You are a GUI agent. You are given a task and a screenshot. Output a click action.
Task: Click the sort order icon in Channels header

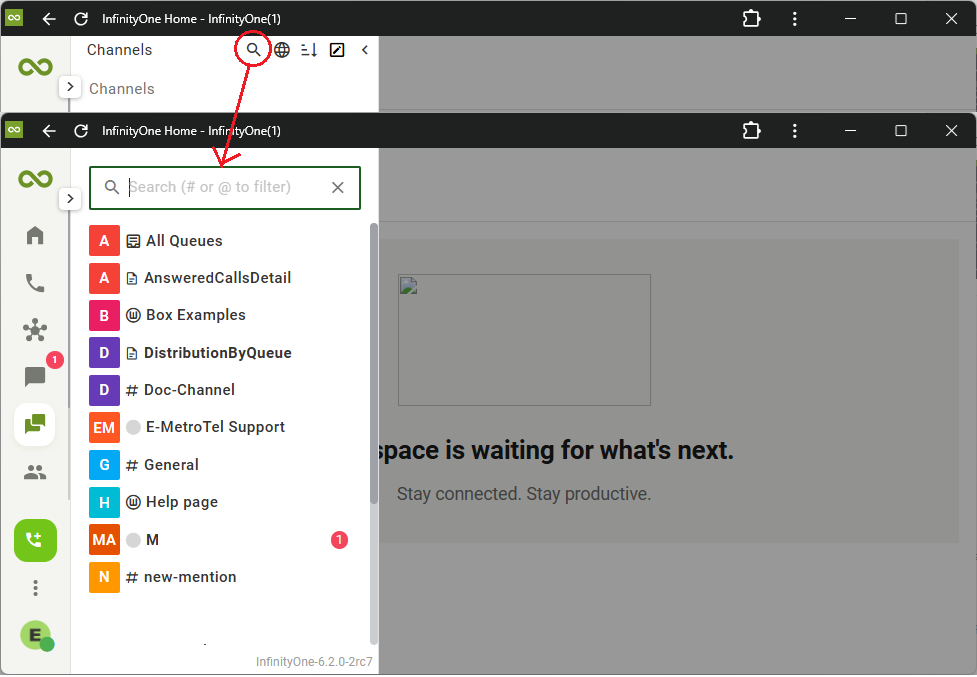[309, 50]
